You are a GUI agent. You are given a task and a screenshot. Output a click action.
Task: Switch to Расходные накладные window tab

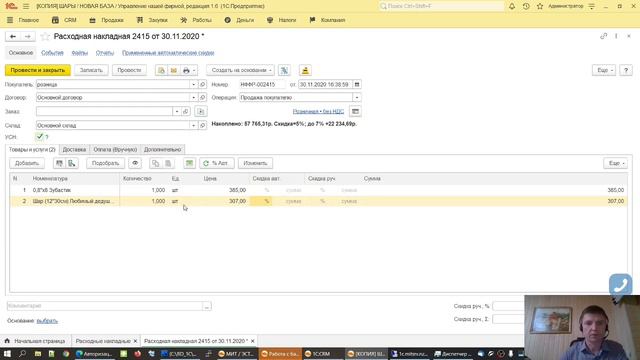coord(103,341)
